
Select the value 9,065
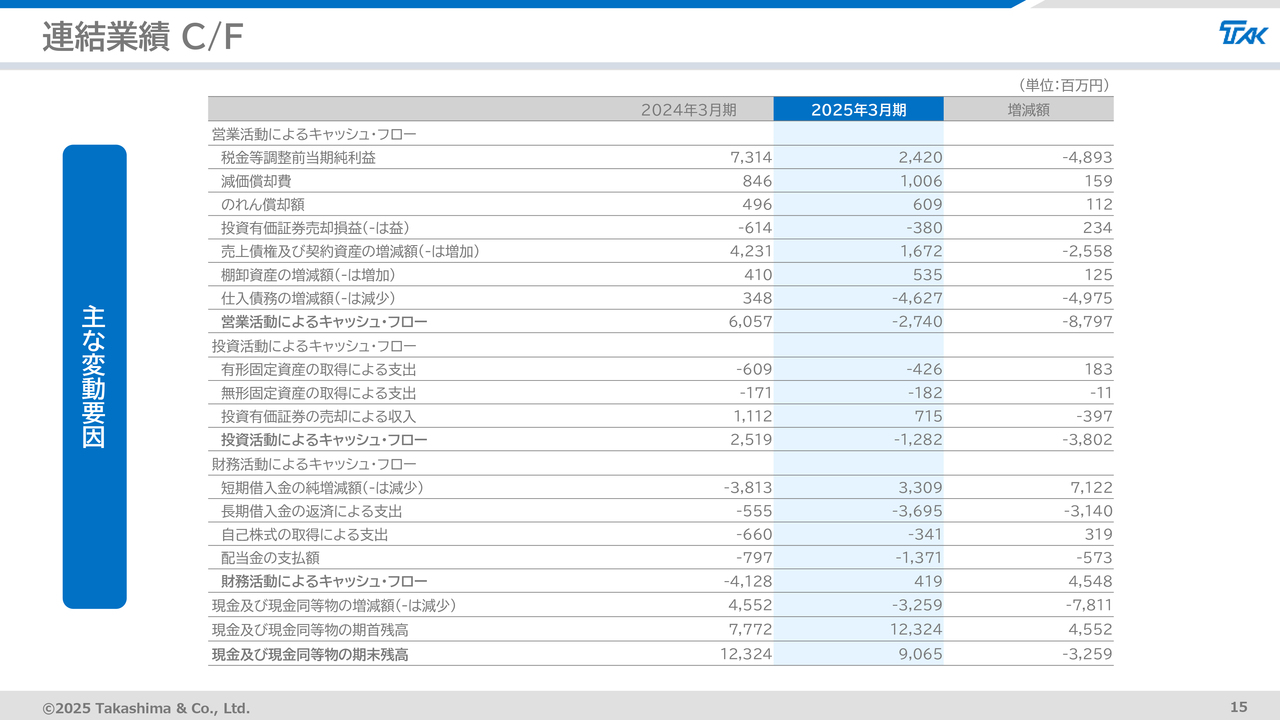(x=921, y=654)
